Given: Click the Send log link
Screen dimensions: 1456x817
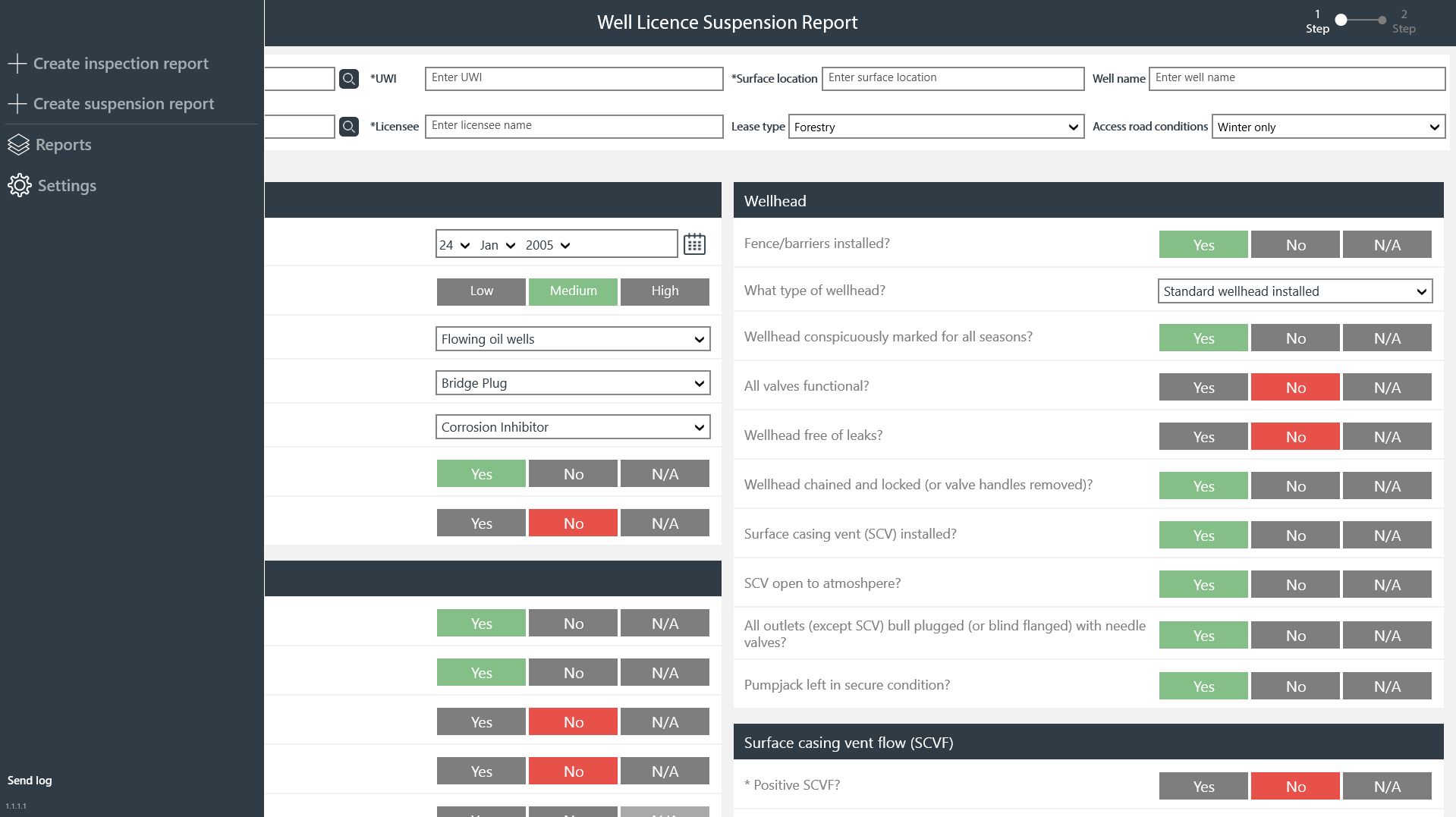Looking at the screenshot, I should tap(30, 781).
